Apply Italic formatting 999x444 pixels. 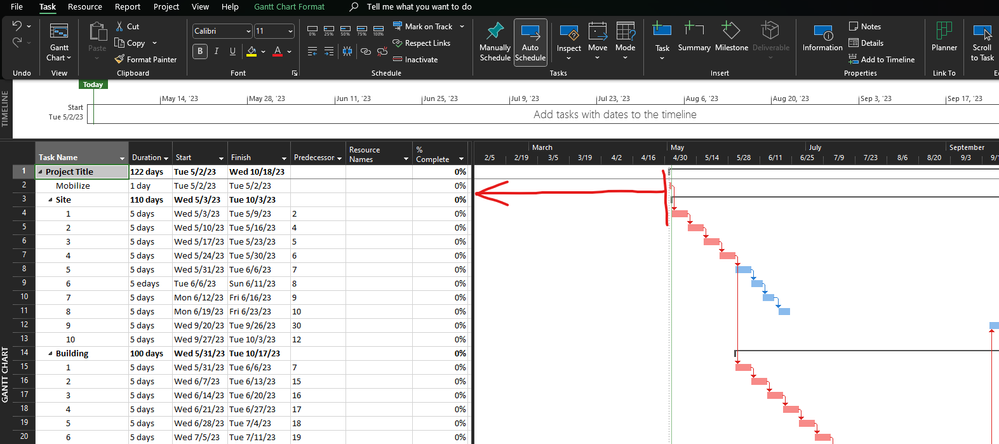pos(217,52)
